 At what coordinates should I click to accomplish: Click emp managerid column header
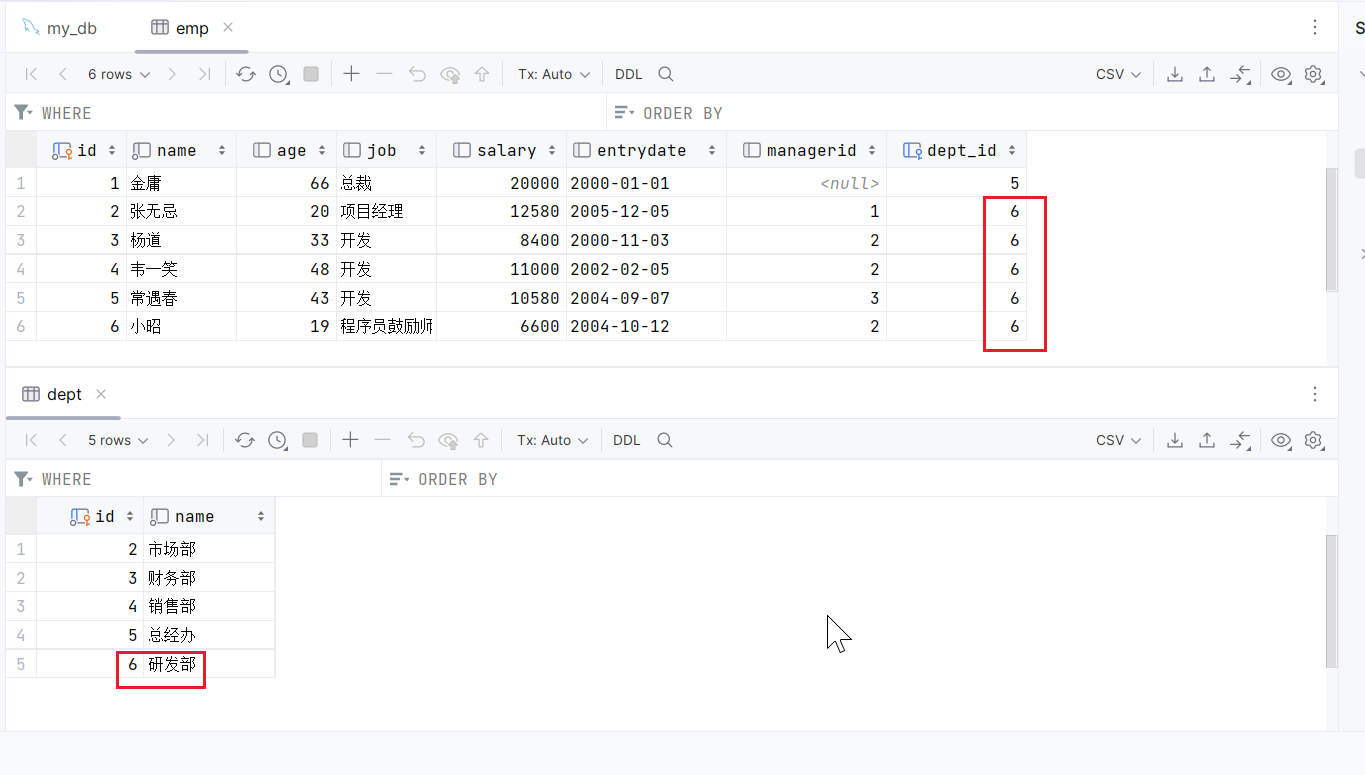click(806, 150)
